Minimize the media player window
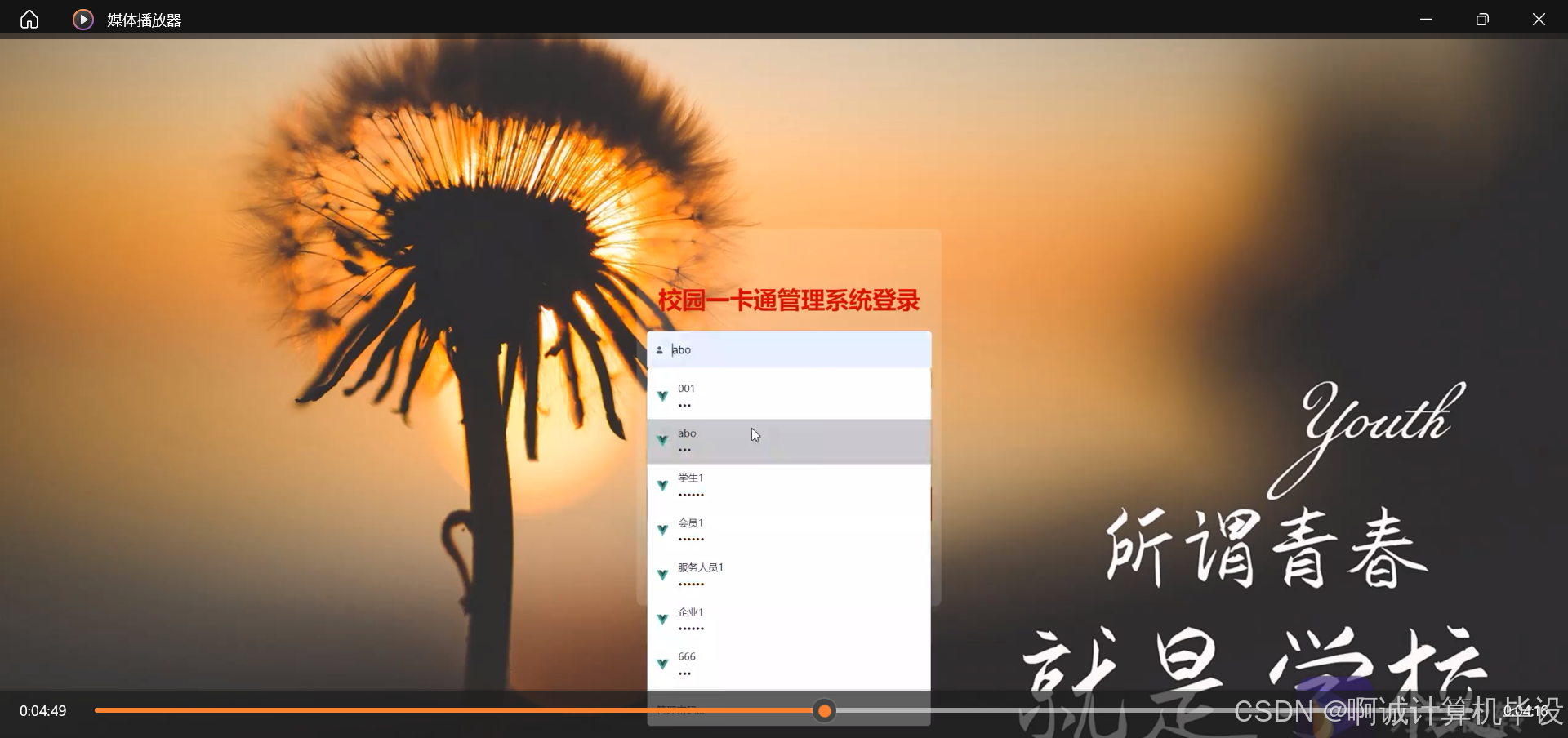Image resolution: width=1568 pixels, height=738 pixels. [x=1426, y=20]
